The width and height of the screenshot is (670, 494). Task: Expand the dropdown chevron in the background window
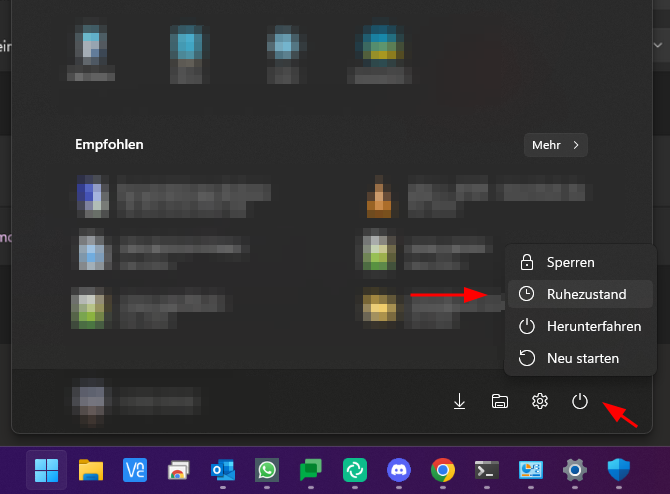tap(658, 45)
